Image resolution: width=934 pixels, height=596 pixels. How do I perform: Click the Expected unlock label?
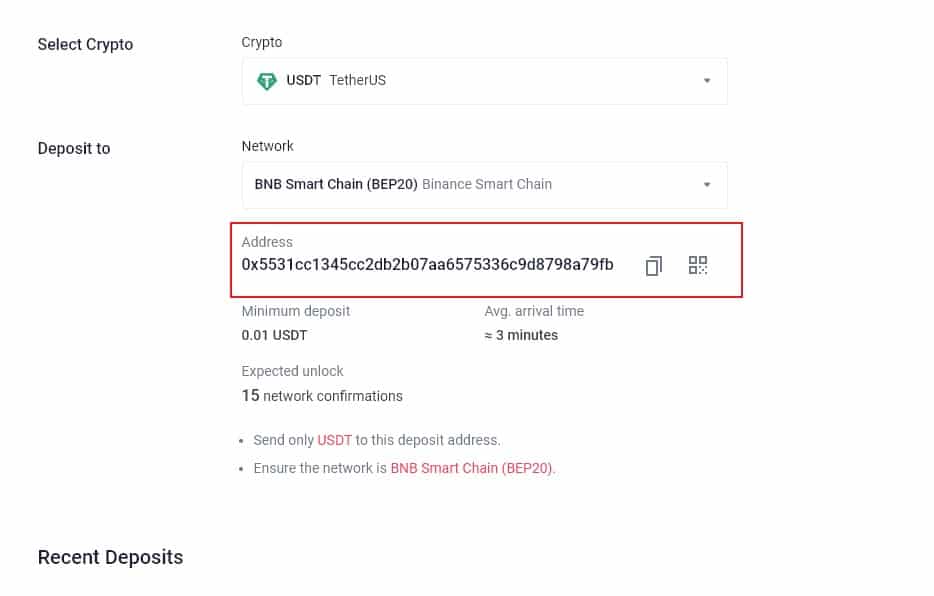[x=292, y=371]
